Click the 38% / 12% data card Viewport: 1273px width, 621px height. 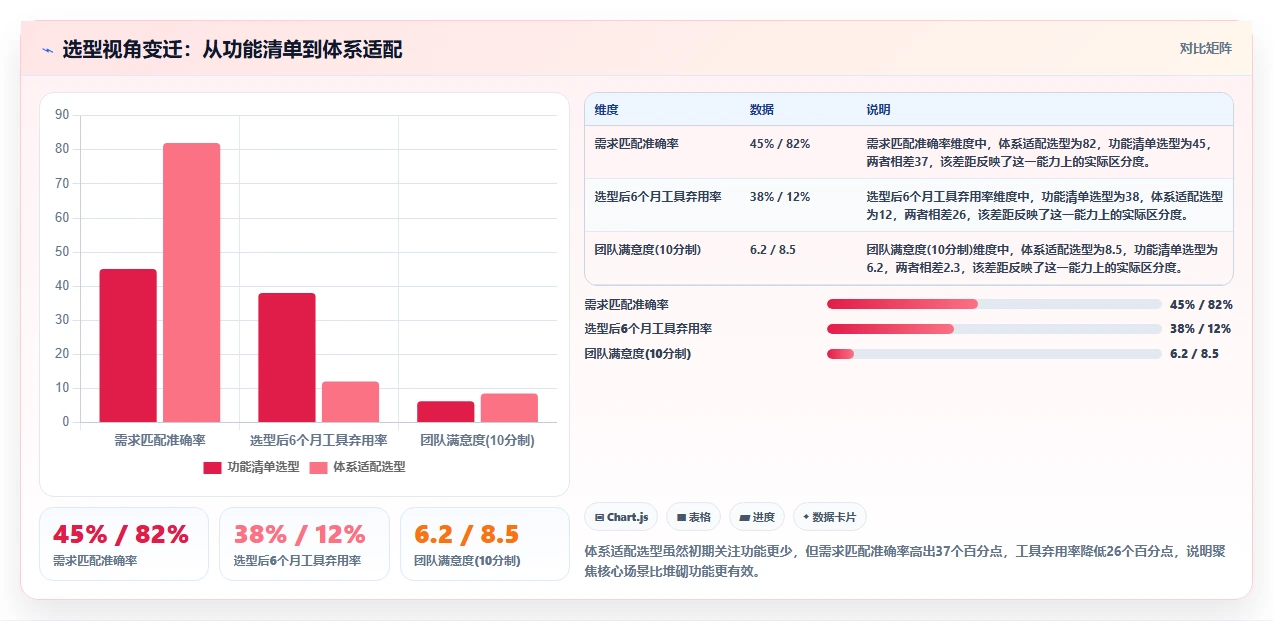[304, 544]
